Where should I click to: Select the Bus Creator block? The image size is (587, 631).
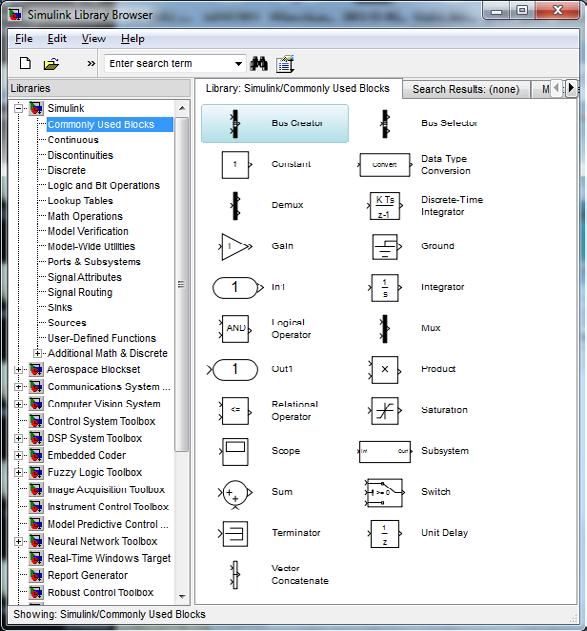(275, 124)
